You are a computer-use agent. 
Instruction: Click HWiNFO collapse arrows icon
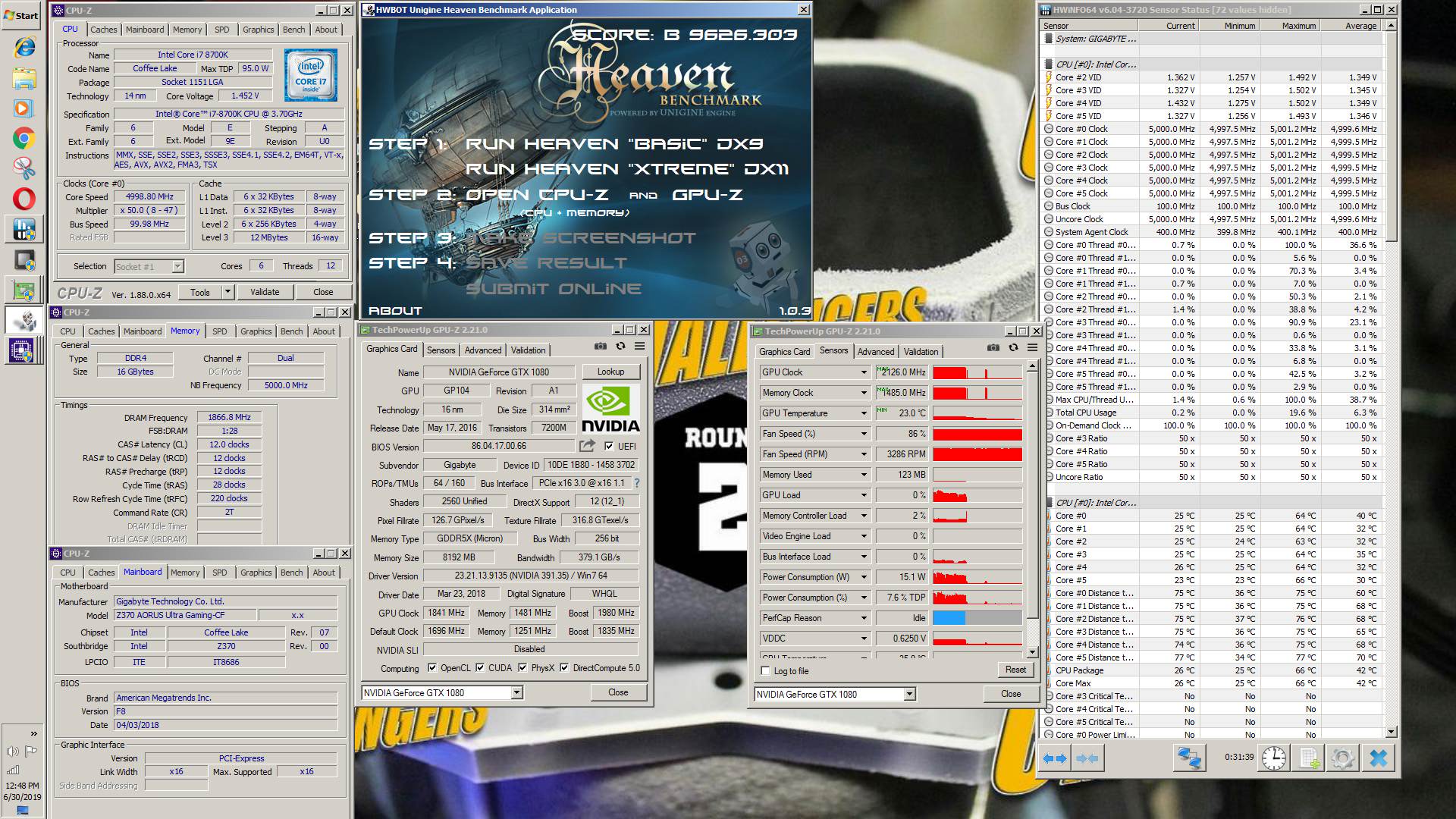click(x=1087, y=758)
